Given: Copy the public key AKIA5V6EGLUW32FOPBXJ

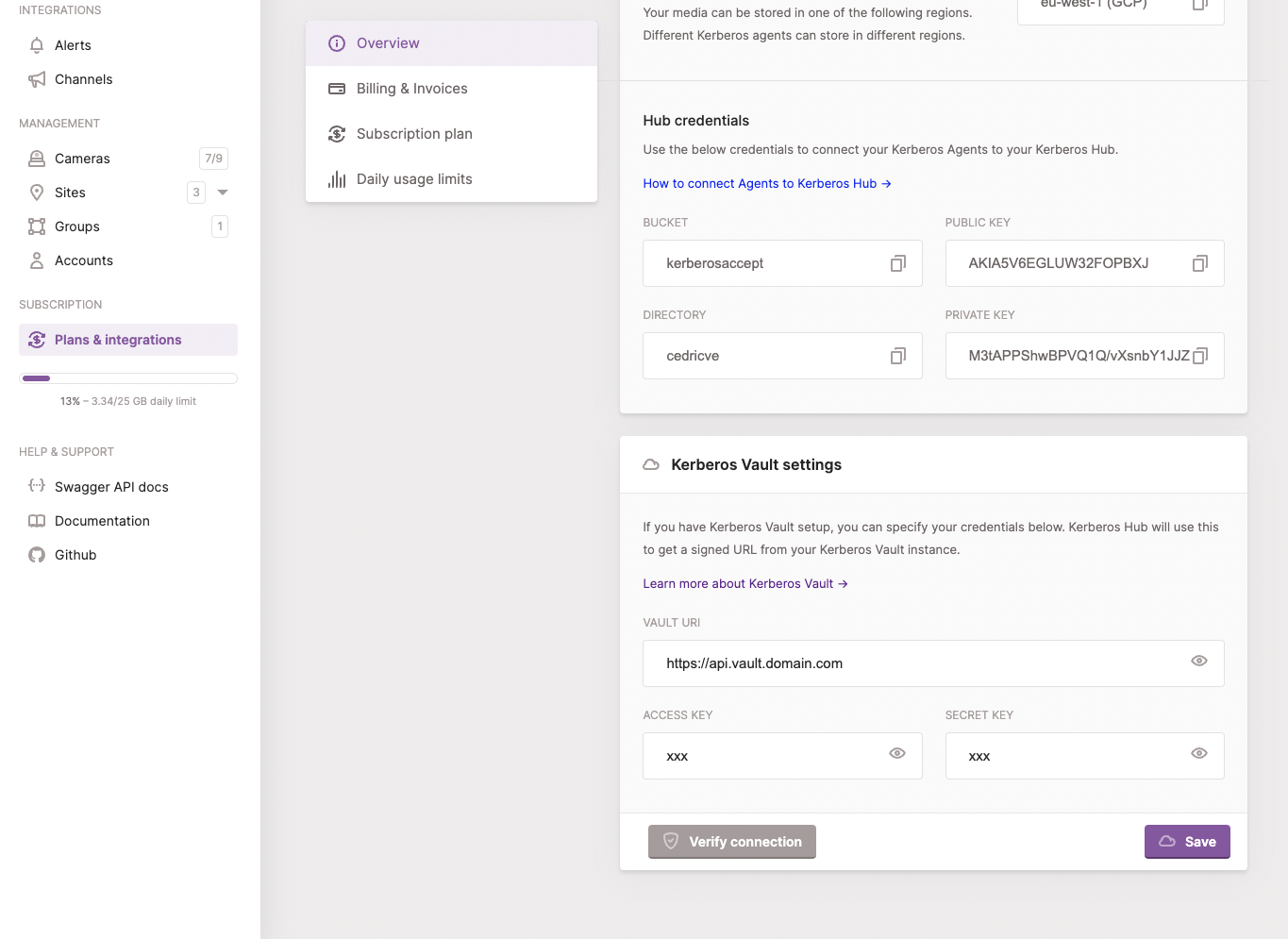Looking at the screenshot, I should (x=1199, y=263).
